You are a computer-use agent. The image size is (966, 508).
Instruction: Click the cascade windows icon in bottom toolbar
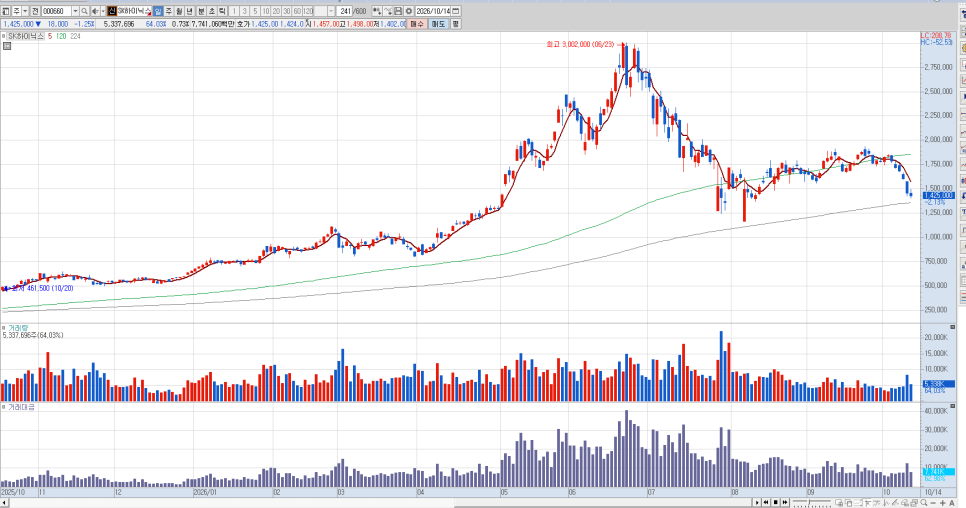point(914,502)
